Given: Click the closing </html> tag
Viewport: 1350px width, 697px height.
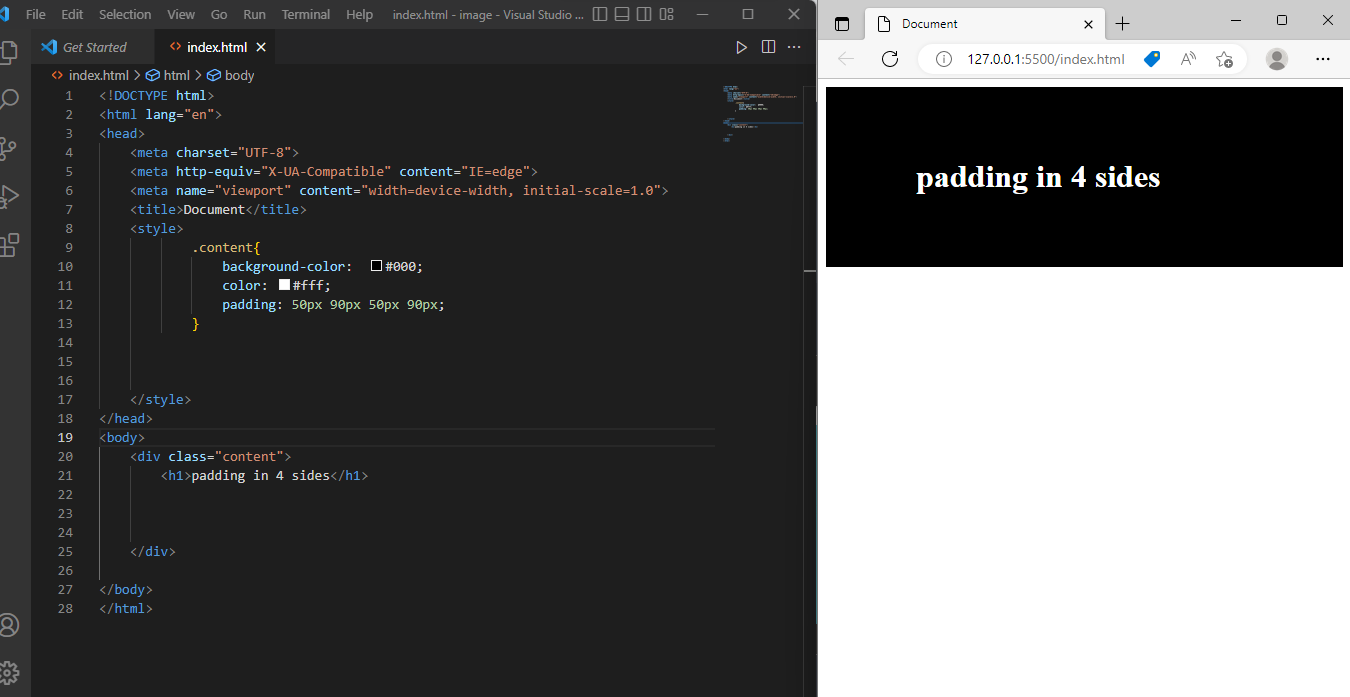Looking at the screenshot, I should (x=126, y=608).
